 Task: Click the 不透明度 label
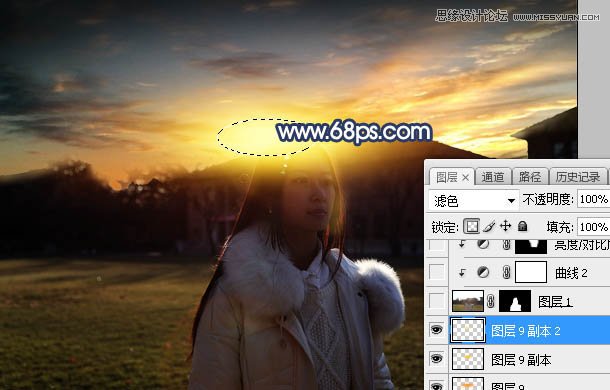pyautogui.click(x=548, y=200)
